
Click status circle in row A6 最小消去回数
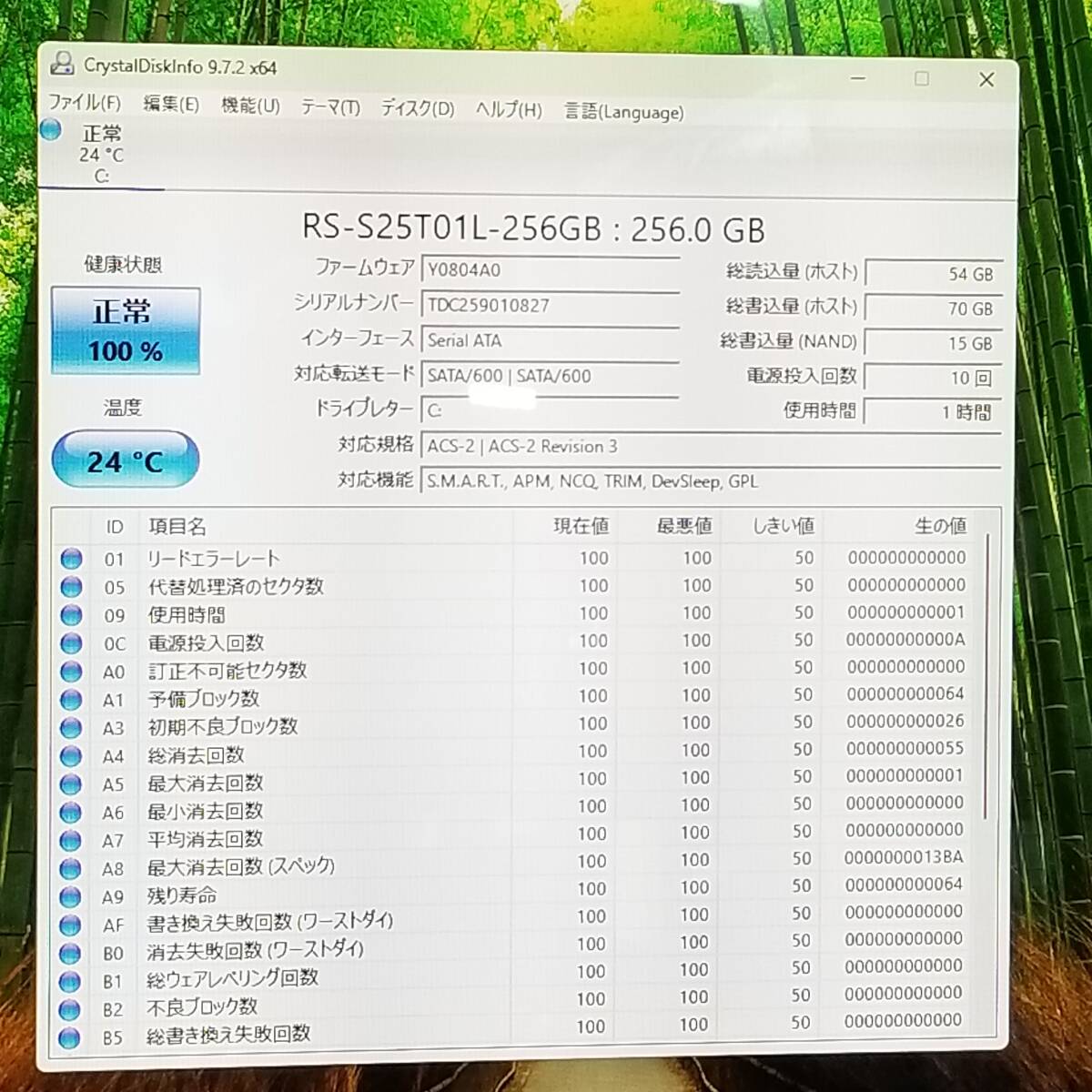tap(70, 813)
